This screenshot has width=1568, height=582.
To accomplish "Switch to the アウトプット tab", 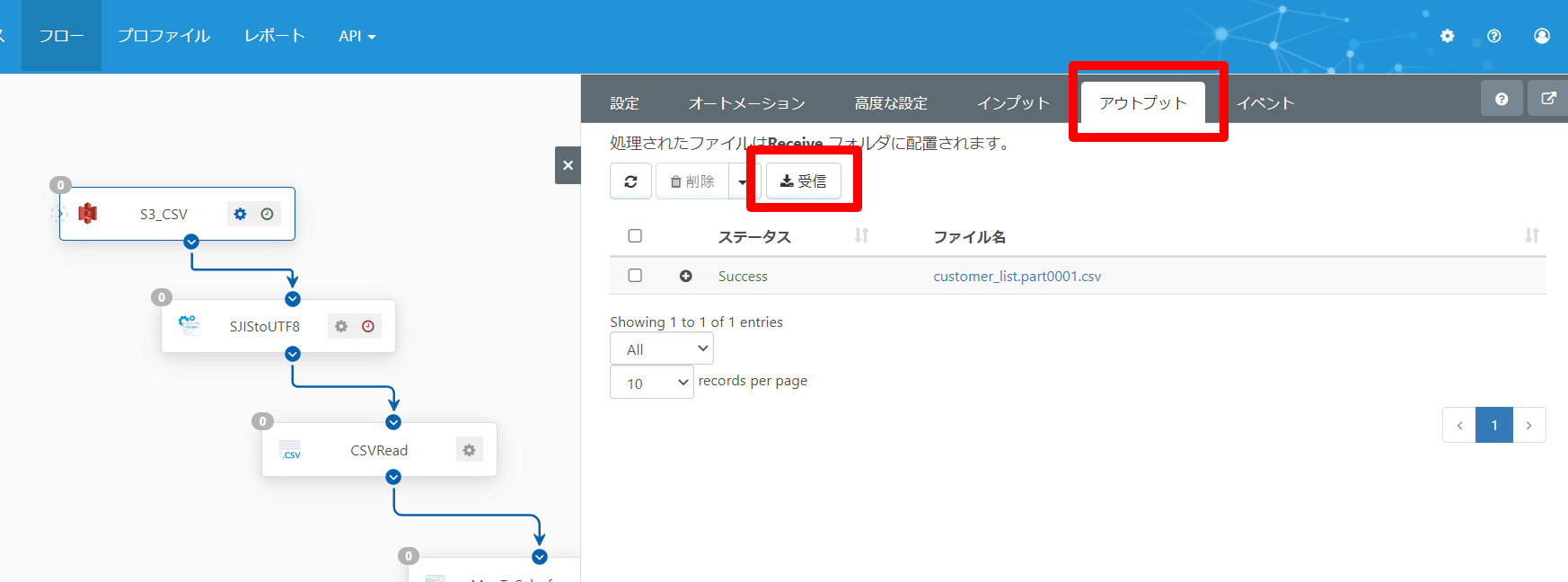I will 1143,102.
